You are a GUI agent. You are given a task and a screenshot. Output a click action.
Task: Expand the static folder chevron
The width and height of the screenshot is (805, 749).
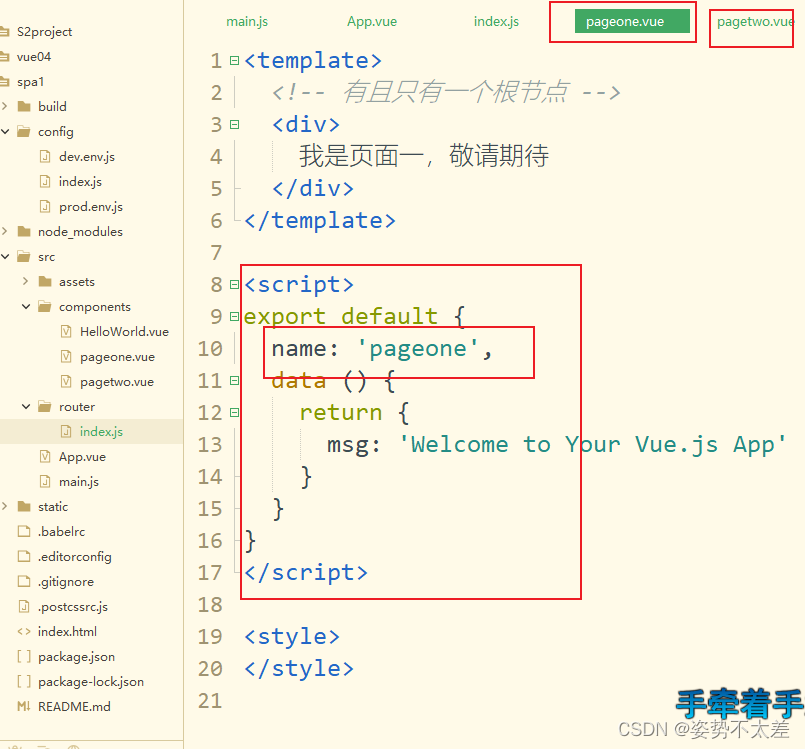5,507
